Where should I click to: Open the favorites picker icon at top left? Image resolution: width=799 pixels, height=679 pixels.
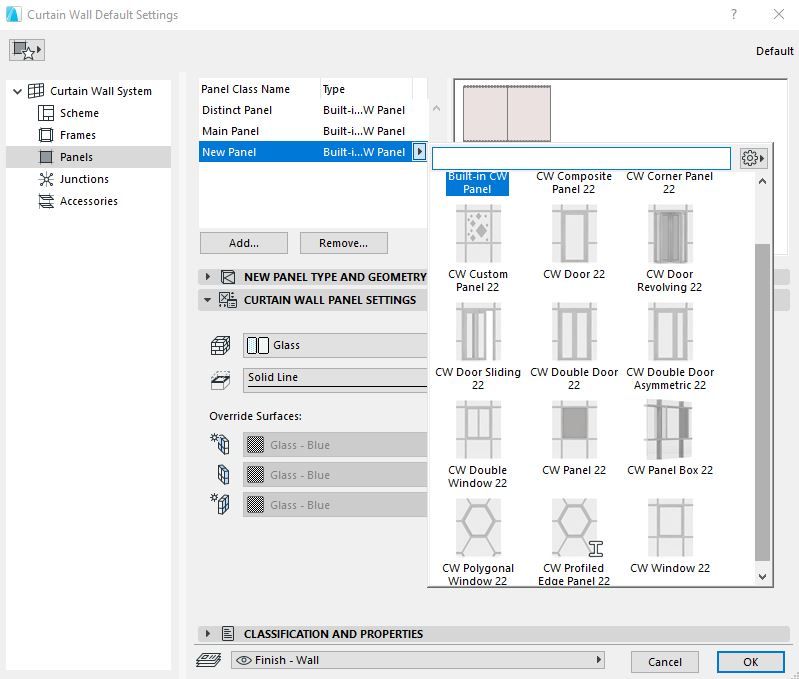click(x=27, y=50)
